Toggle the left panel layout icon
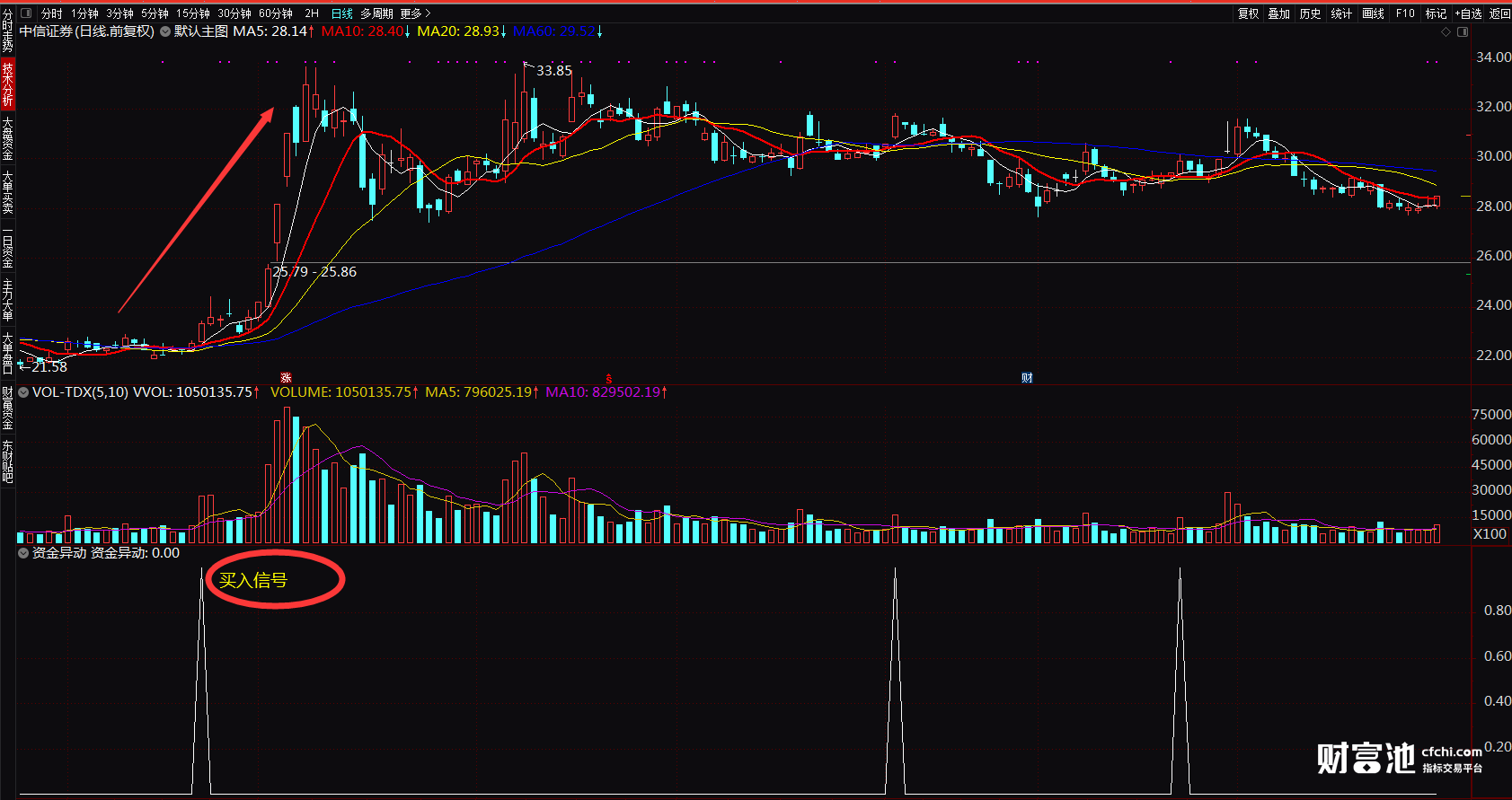The height and width of the screenshot is (800, 1512). pos(25,13)
